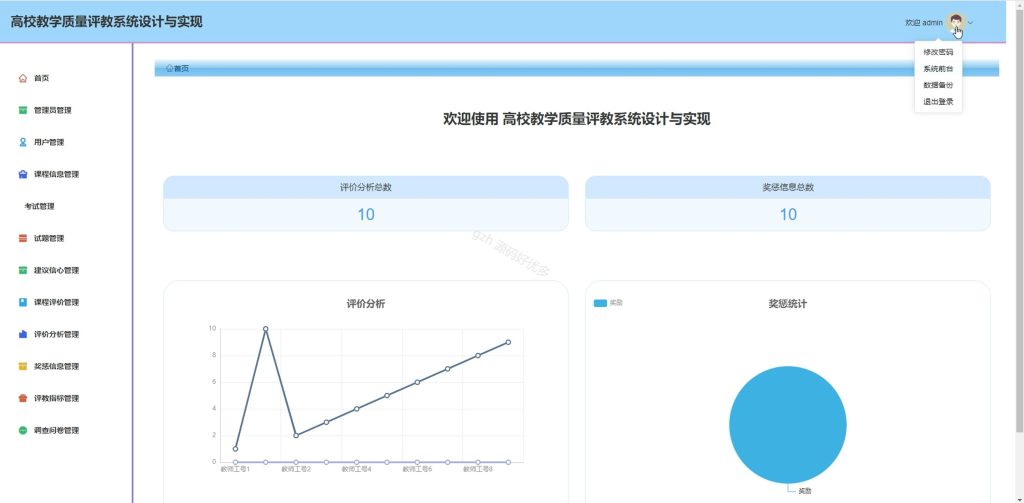Click the last data point of the line chart

508,342
